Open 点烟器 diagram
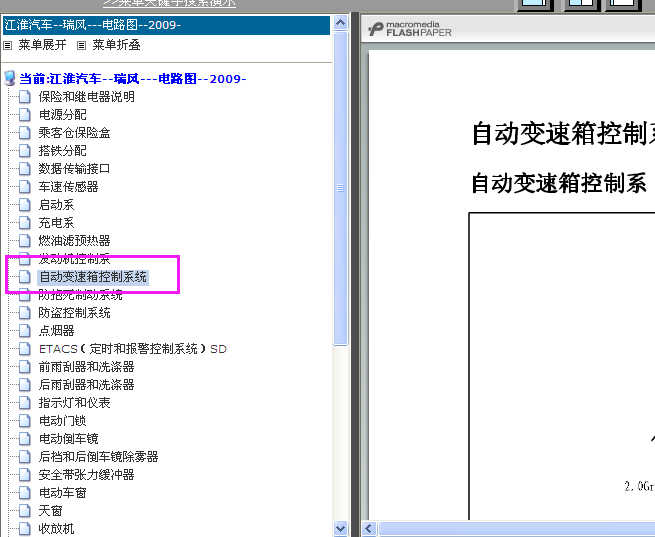Image resolution: width=655 pixels, height=537 pixels. coord(56,331)
